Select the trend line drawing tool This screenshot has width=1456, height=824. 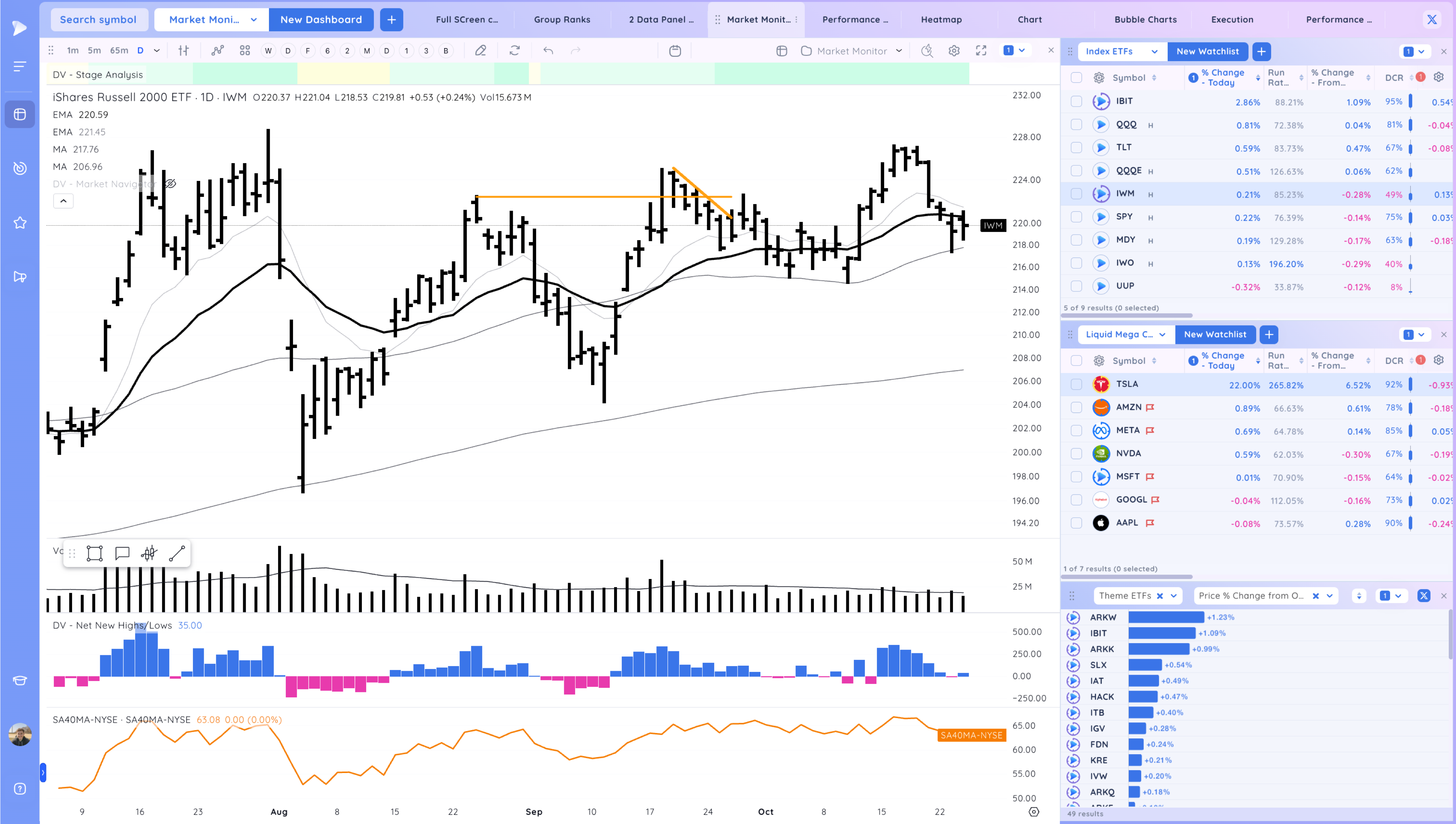(177, 553)
